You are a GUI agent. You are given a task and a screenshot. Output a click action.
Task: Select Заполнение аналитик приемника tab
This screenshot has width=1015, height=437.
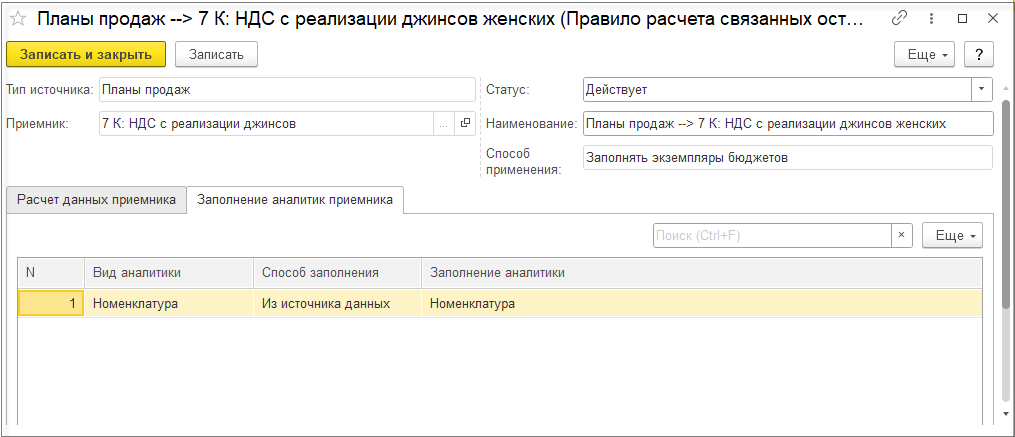(295, 200)
